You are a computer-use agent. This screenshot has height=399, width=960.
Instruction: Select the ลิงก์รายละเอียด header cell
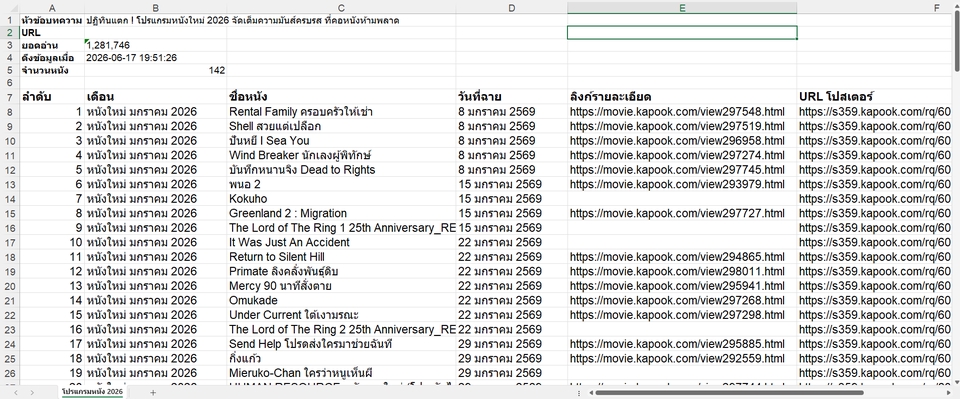pyautogui.click(x=682, y=97)
